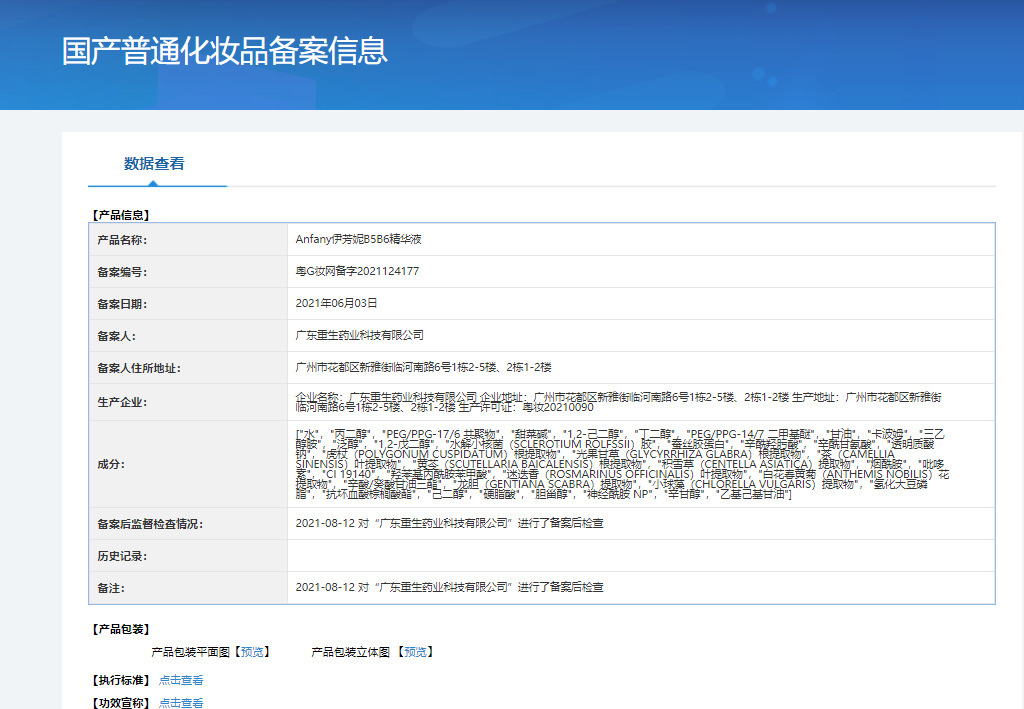Open 预览 link for 产品包装立体图
The height and width of the screenshot is (709, 1024).
[x=415, y=652]
